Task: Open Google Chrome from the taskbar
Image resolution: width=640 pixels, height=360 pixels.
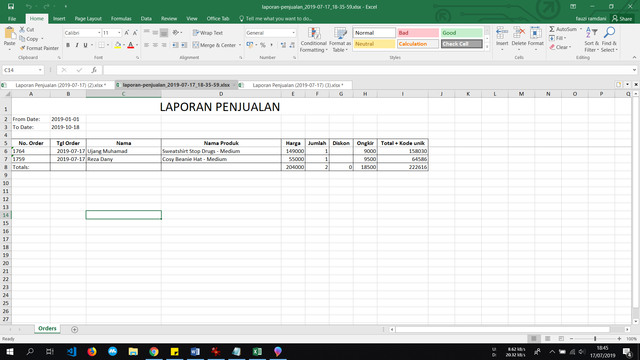Action: click(154, 351)
